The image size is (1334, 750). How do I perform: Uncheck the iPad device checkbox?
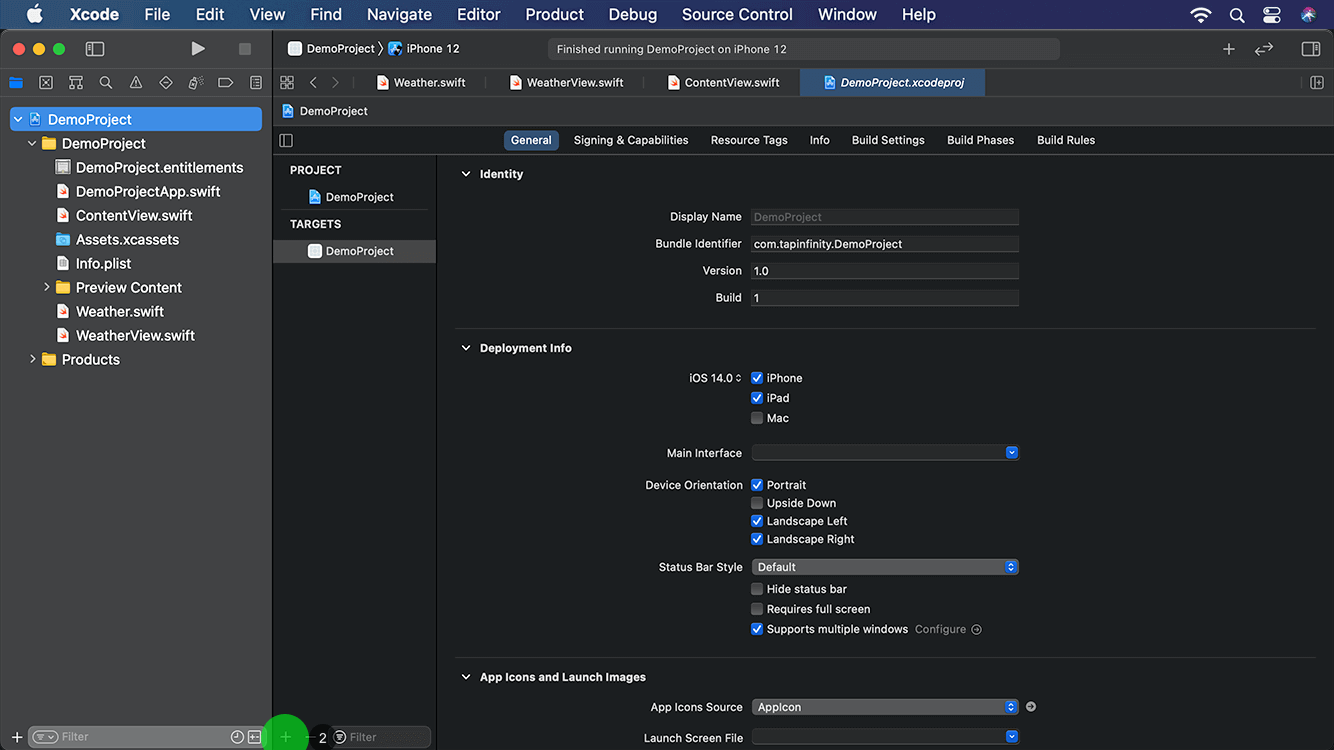757,398
